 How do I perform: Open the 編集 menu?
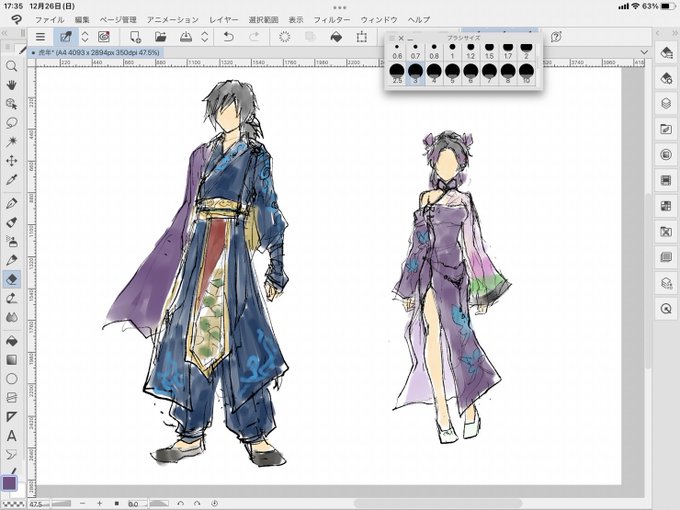[82, 20]
